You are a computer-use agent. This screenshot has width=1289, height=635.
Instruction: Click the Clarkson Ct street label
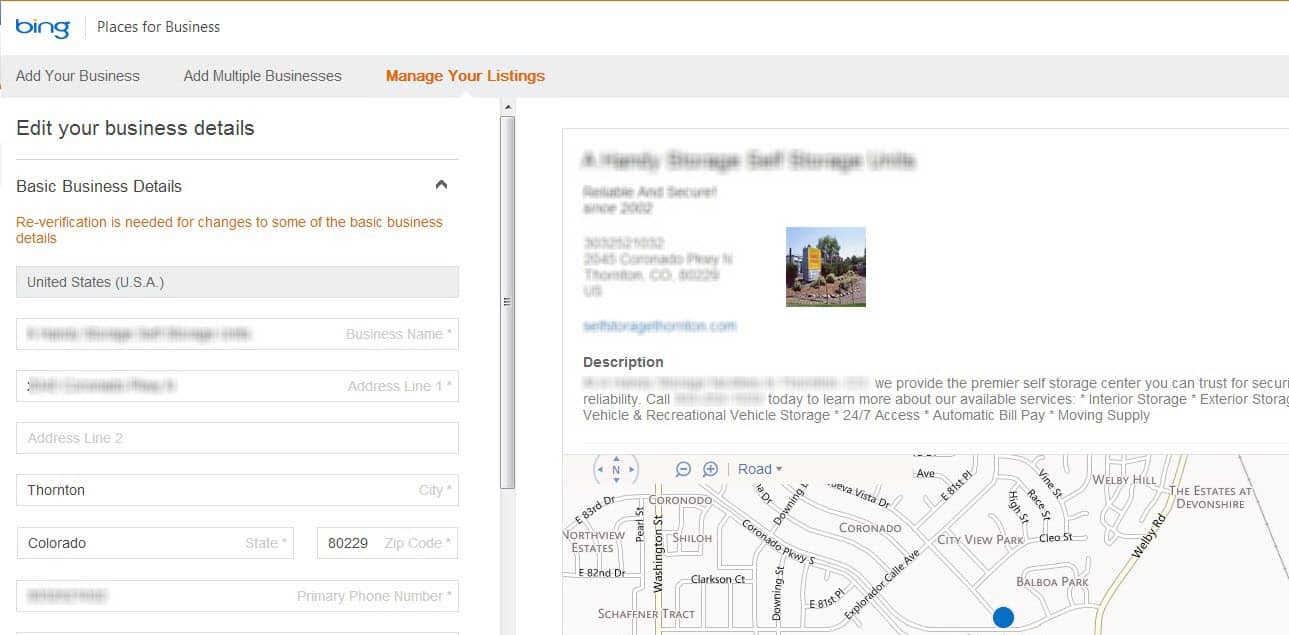point(718,579)
